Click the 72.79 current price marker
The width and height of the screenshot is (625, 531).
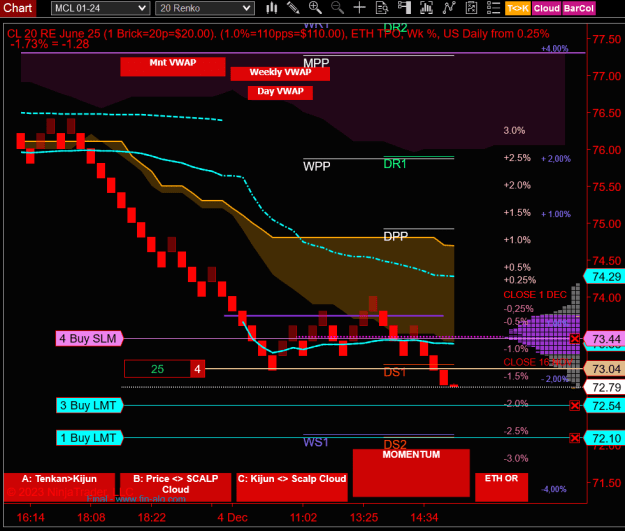[x=605, y=387]
